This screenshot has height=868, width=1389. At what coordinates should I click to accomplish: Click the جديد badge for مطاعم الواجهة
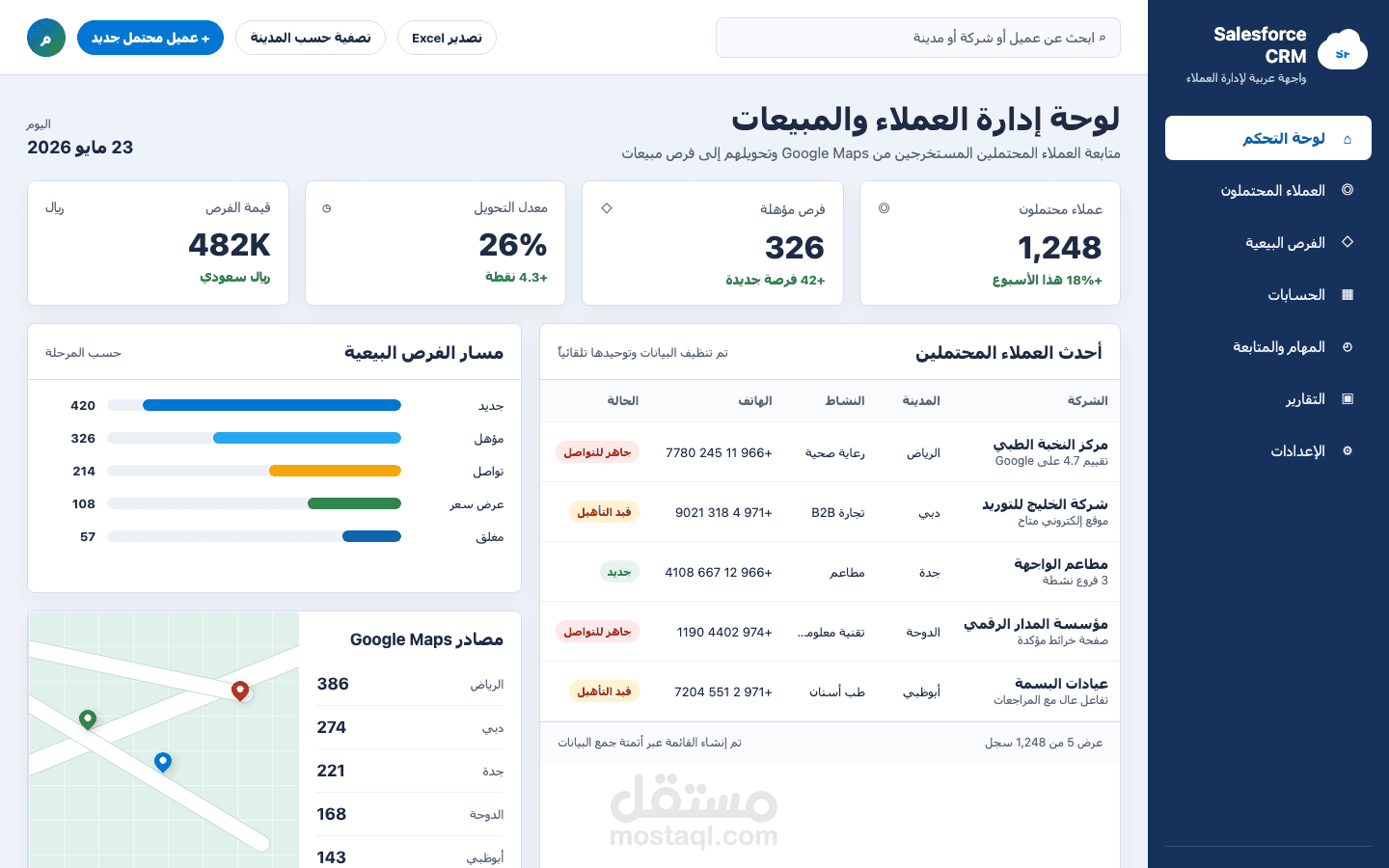619,571
